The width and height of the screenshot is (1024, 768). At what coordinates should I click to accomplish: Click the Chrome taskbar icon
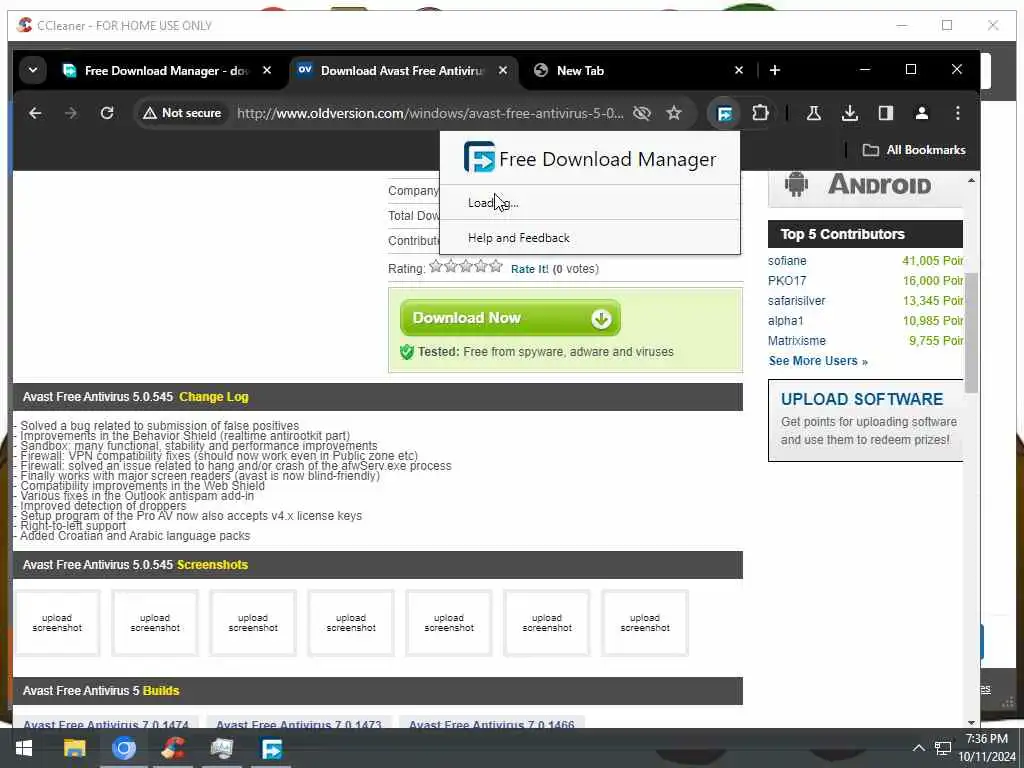point(123,748)
